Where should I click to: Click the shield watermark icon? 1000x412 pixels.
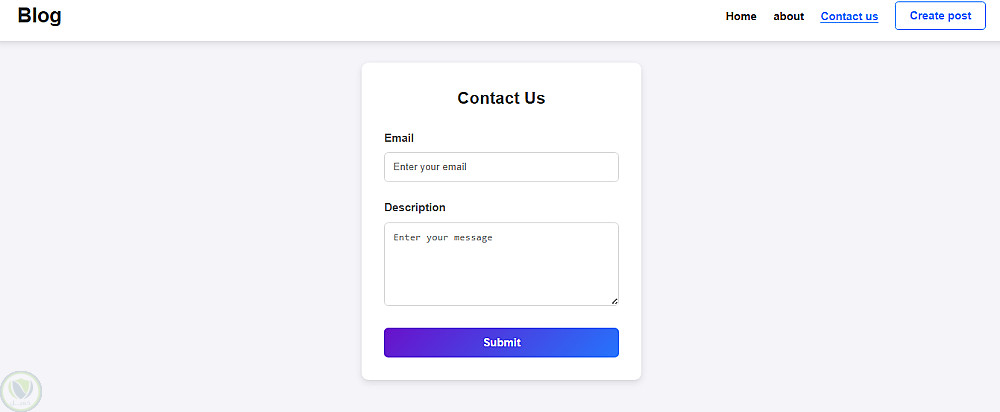(22, 390)
